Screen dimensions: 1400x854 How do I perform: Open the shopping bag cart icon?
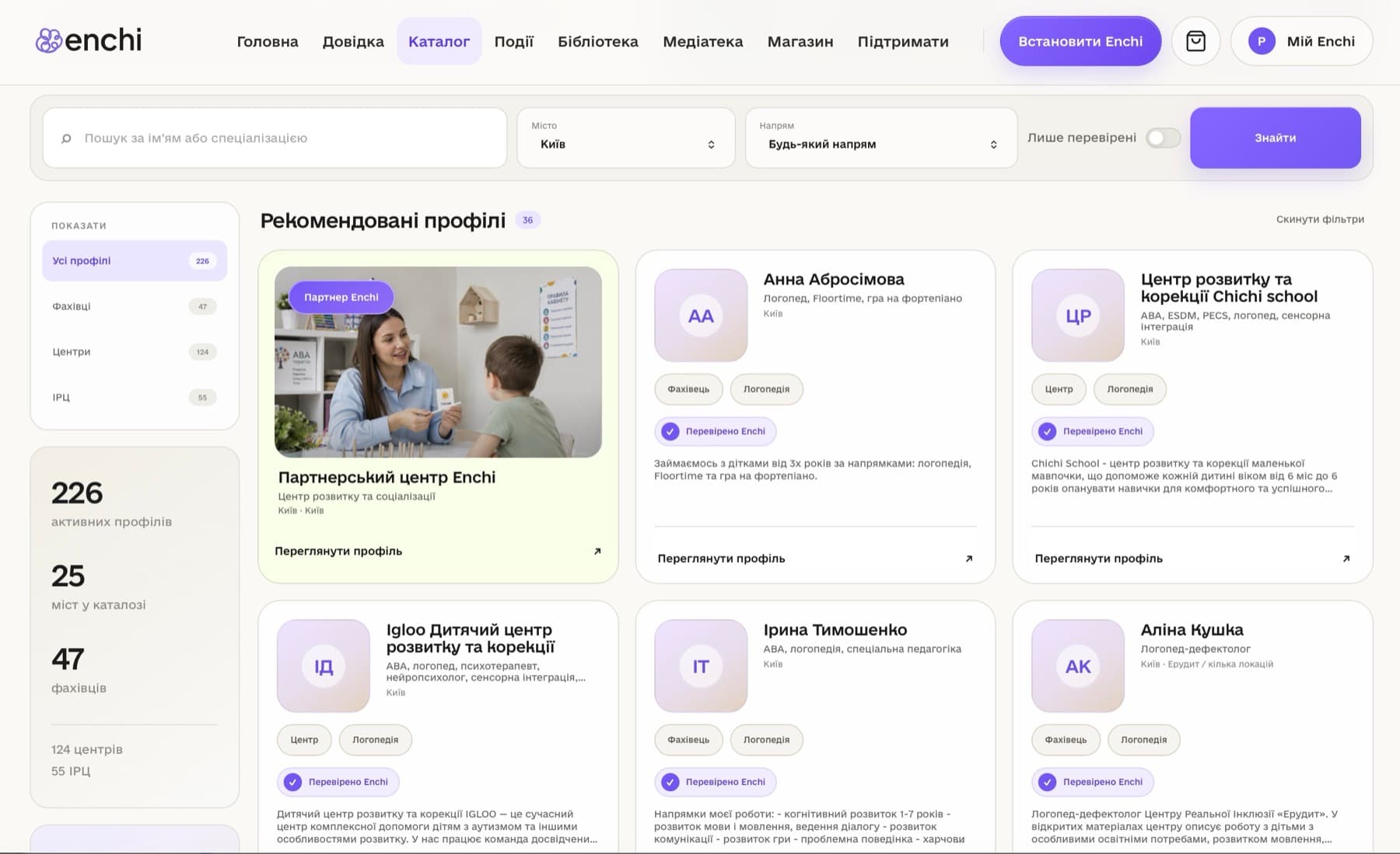pos(1195,41)
